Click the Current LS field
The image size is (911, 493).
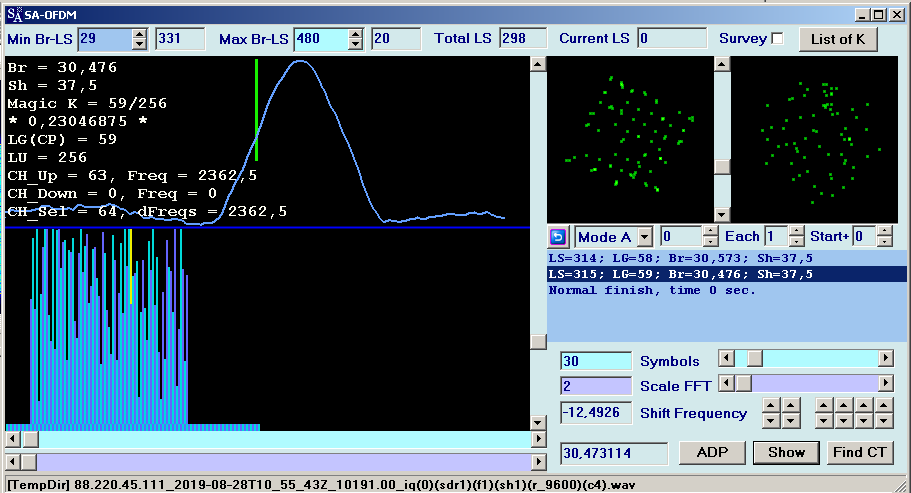(x=672, y=39)
